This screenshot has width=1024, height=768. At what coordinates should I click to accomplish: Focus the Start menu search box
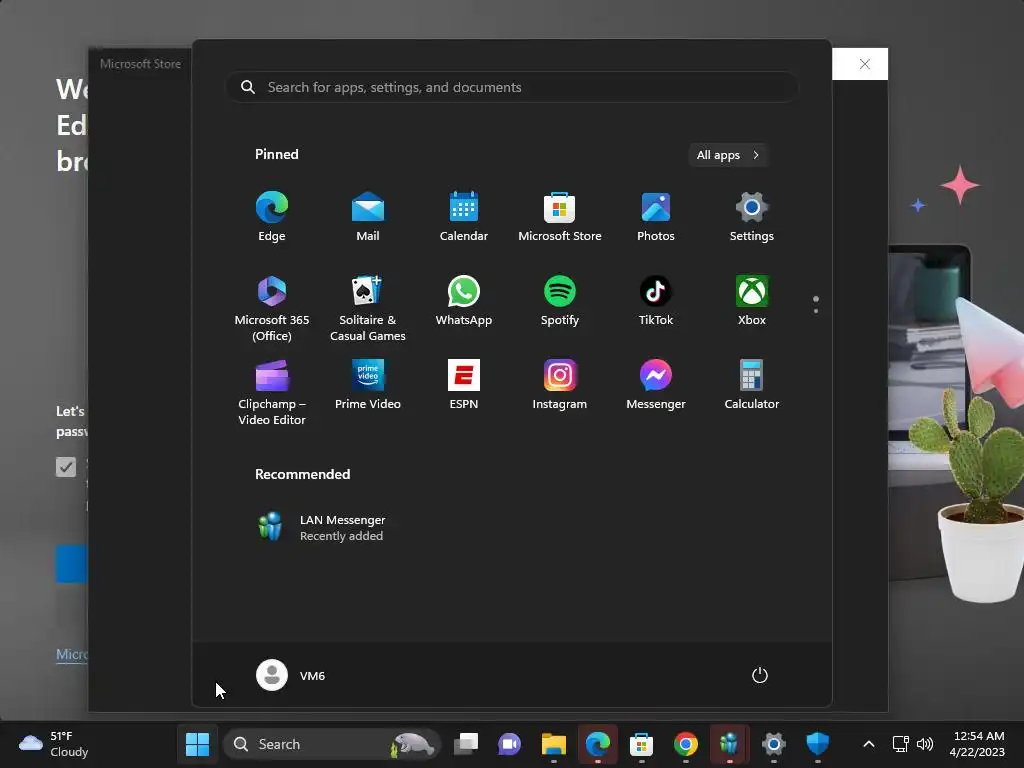pos(512,87)
